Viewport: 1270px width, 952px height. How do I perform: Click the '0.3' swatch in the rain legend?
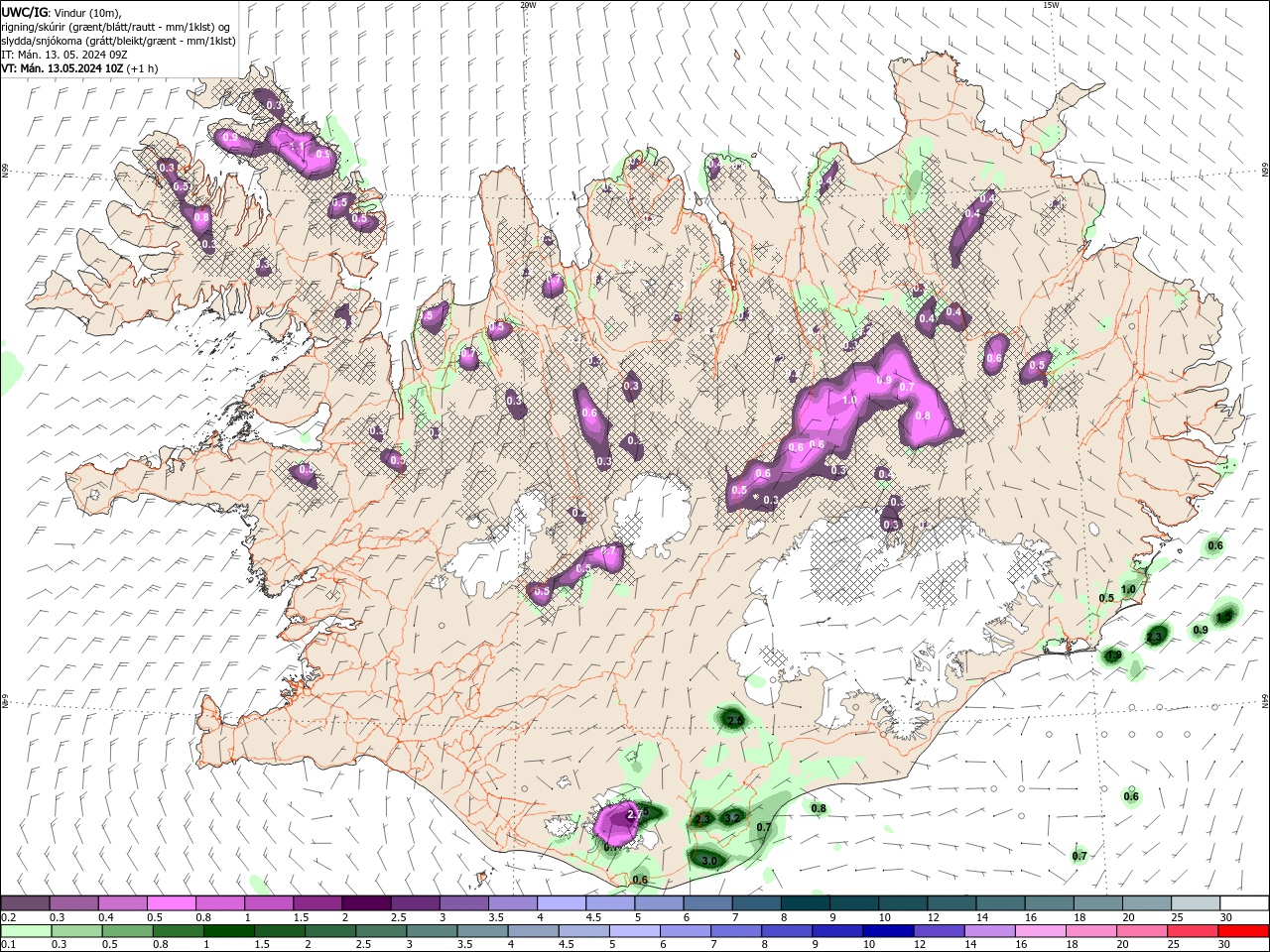click(76, 931)
